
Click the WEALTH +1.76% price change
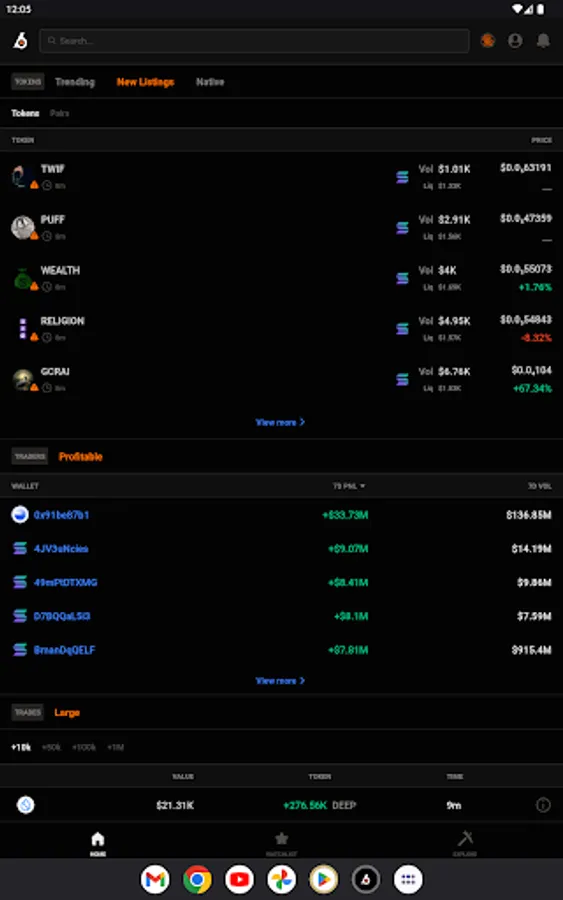pos(535,287)
